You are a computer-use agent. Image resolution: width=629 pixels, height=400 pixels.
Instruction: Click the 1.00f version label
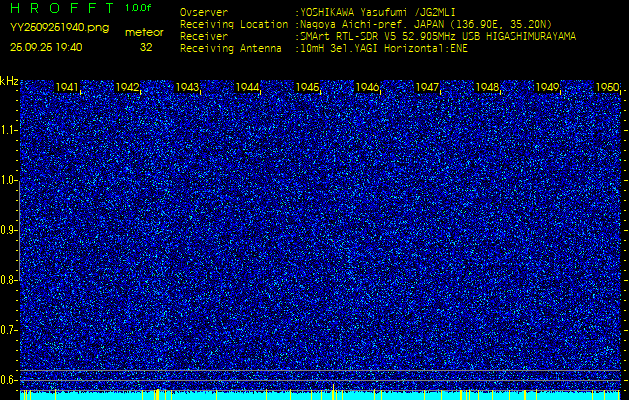(x=139, y=8)
